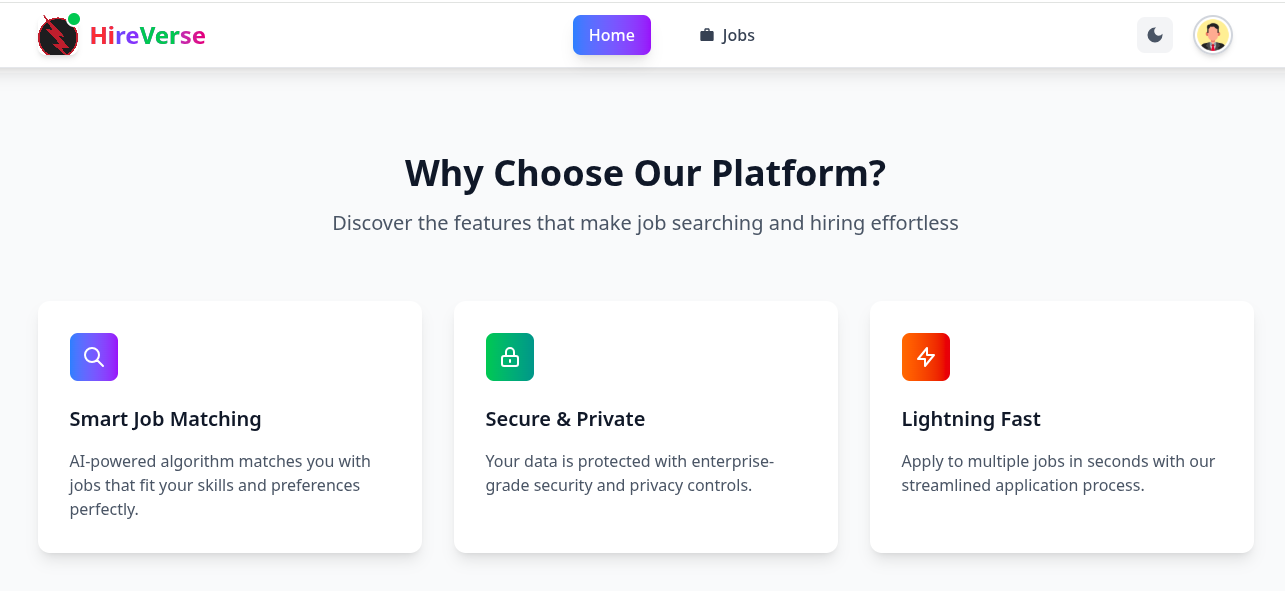Switch to the Home tab
Viewport: 1285px width, 591px height.
pos(611,34)
